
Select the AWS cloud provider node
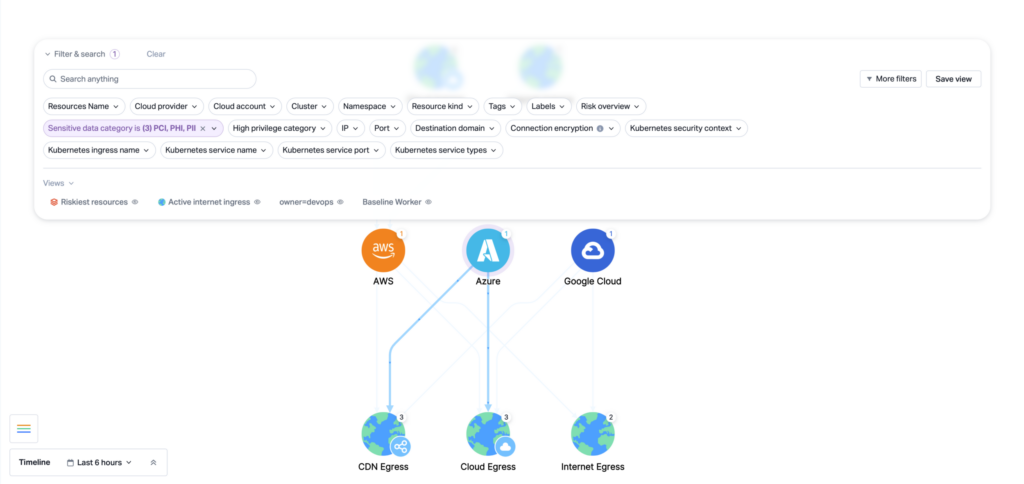[383, 250]
